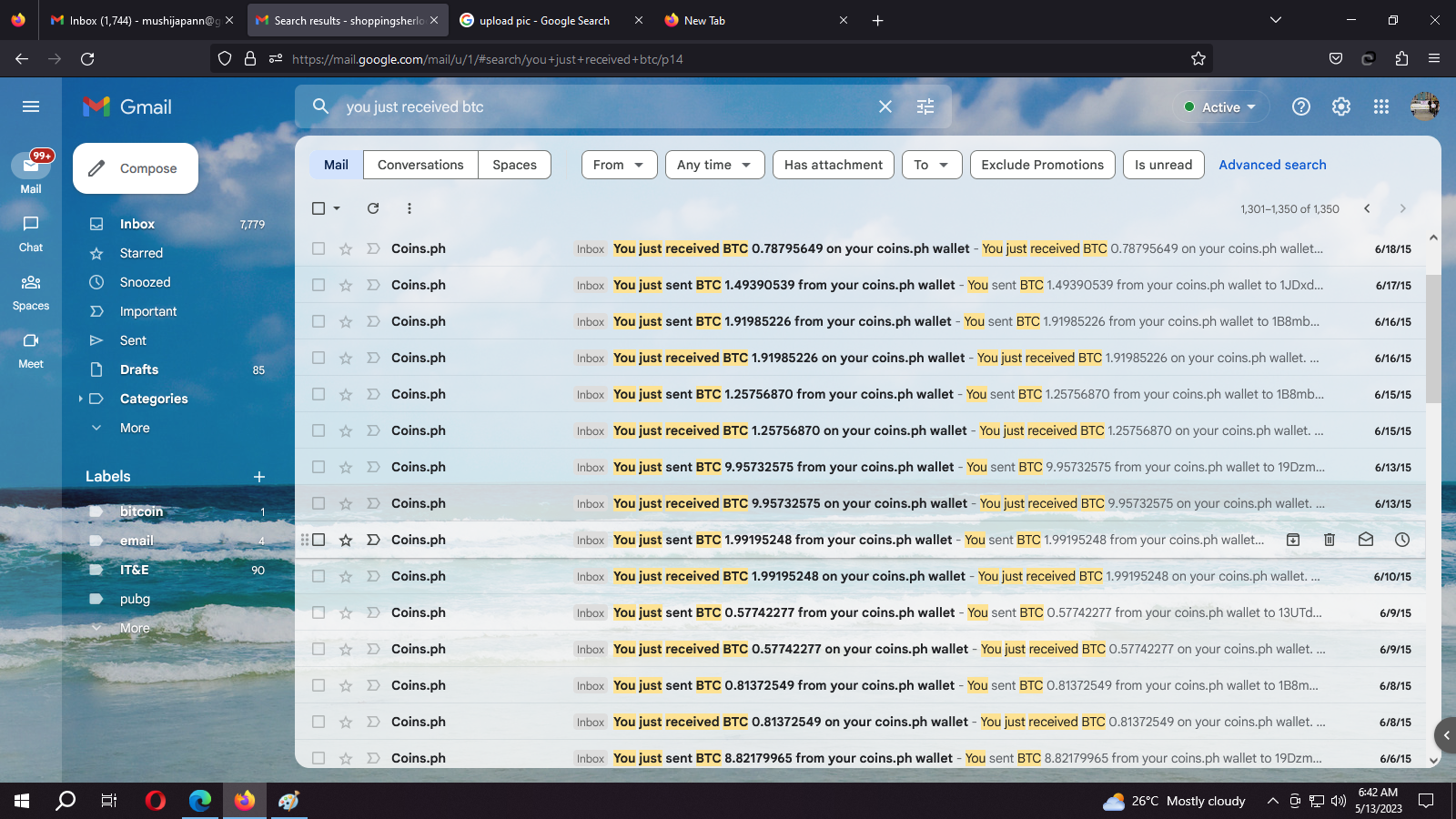Screen dimensions: 1456x819
Task: List all Firefox tabs dropdown
Action: tap(1276, 20)
